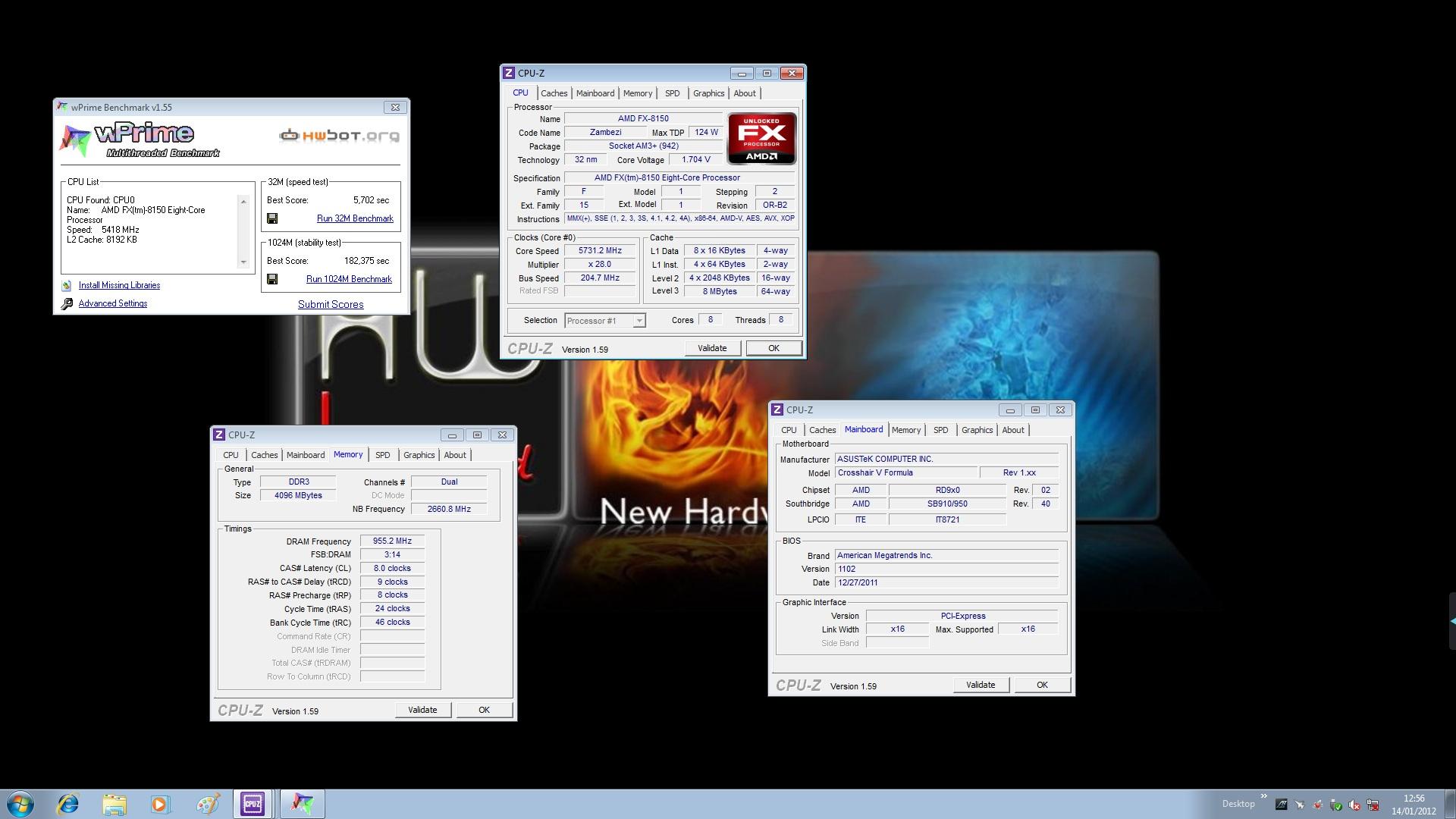Image resolution: width=1456 pixels, height=819 pixels.
Task: Click Validate in the Mainboard window
Action: pyautogui.click(x=981, y=685)
